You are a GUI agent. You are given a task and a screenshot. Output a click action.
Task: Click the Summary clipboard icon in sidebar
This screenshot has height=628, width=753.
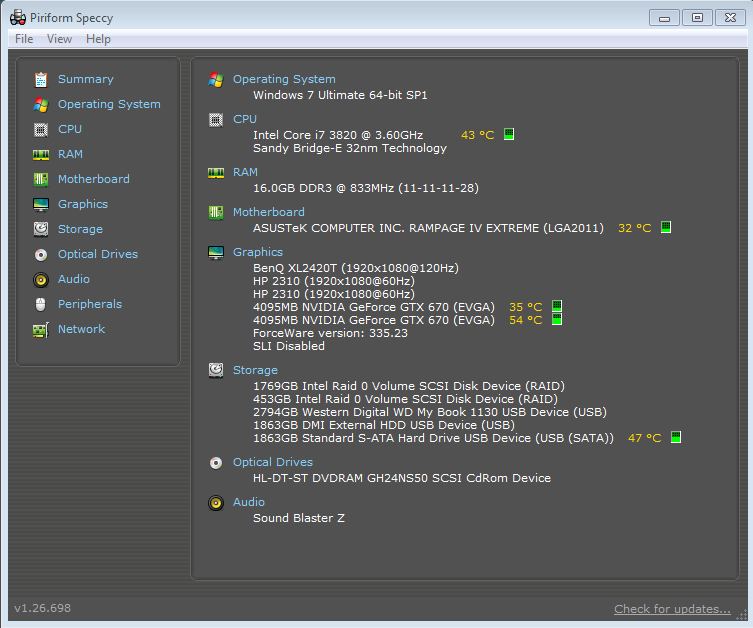coord(41,79)
